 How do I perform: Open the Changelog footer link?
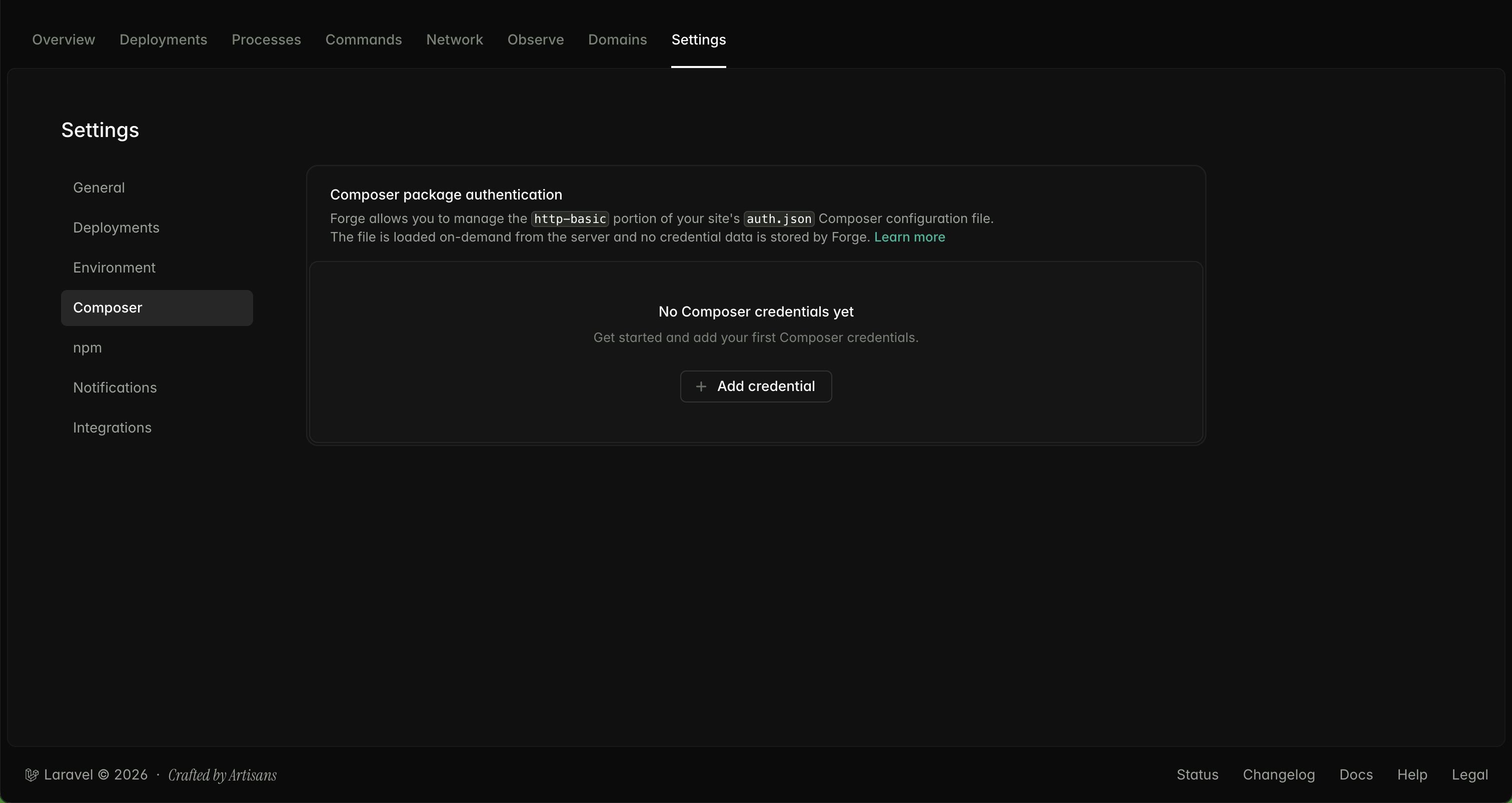[1279, 775]
